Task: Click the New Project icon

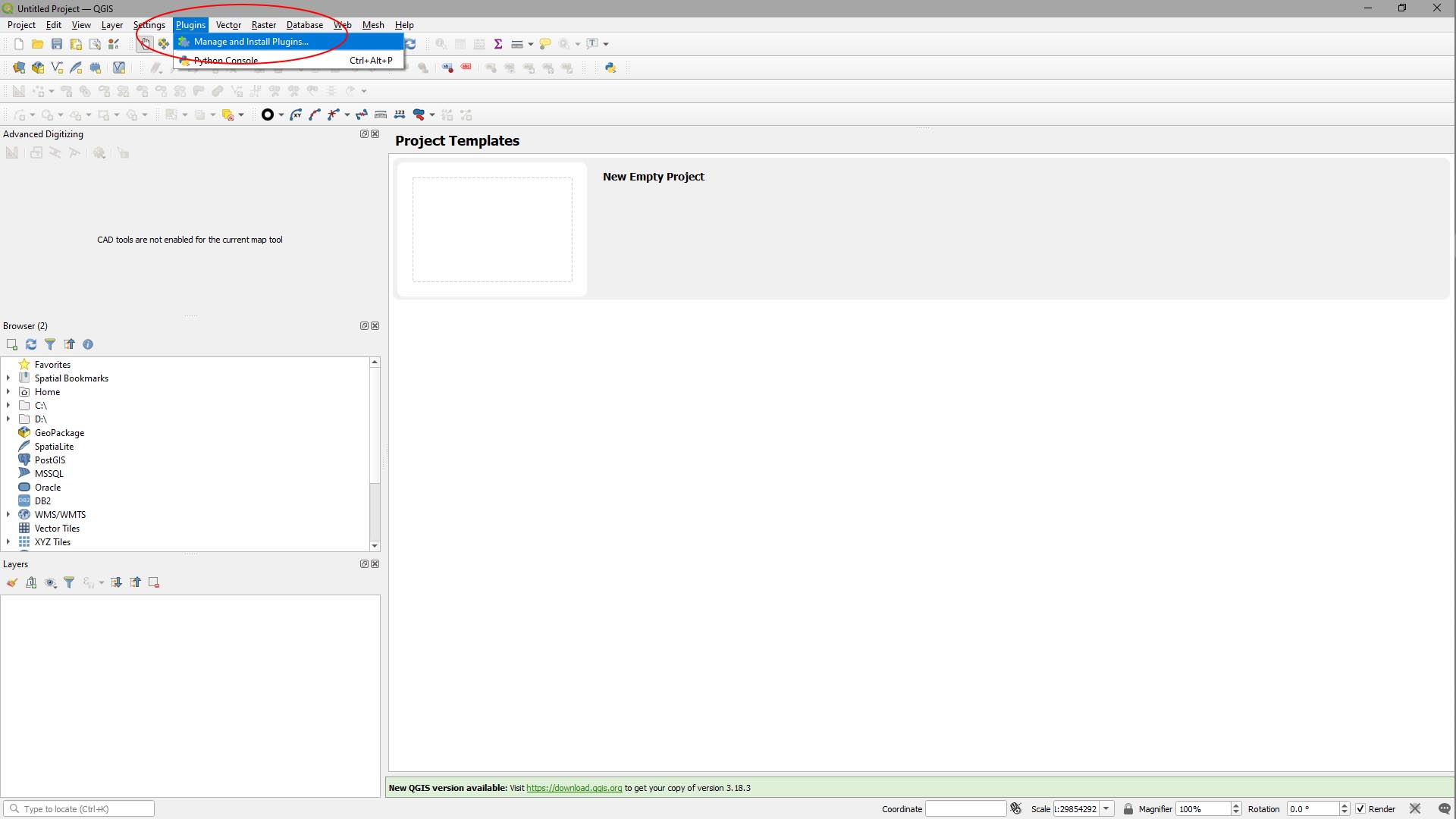Action: [x=19, y=44]
